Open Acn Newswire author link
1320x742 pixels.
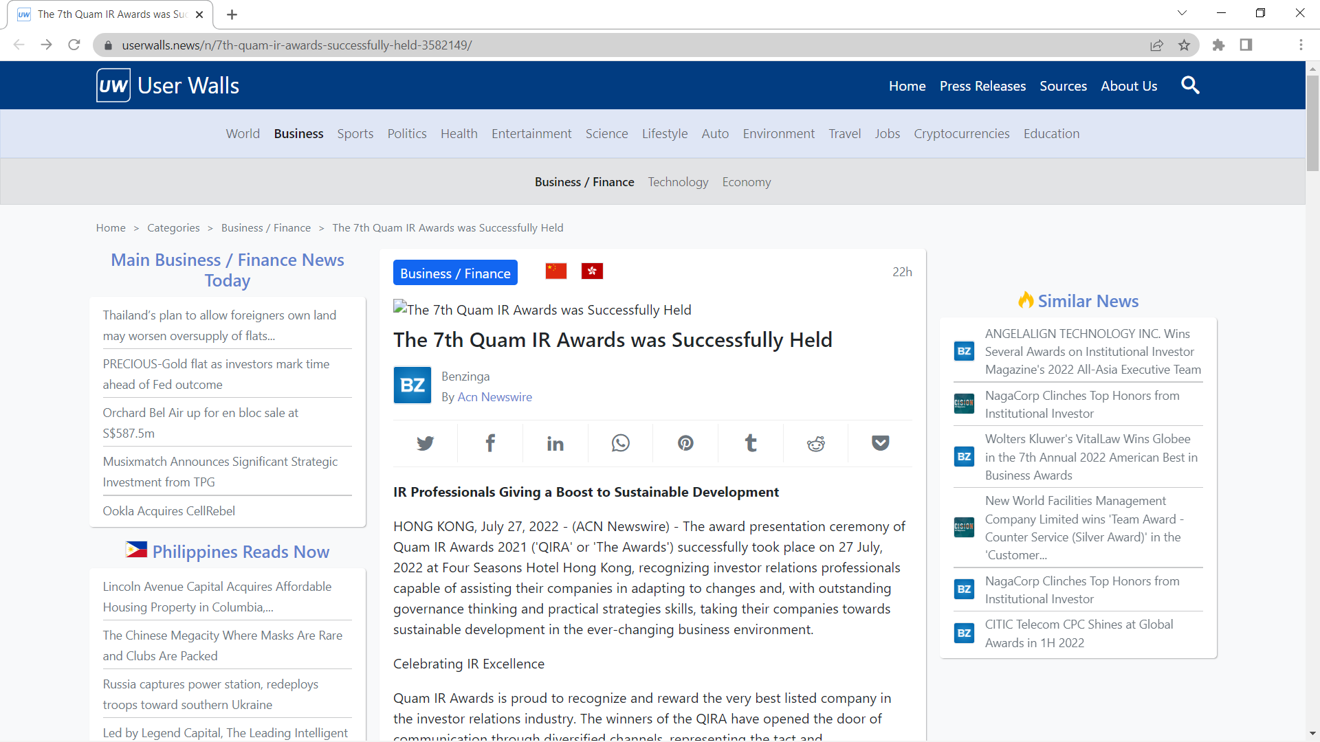[494, 397]
